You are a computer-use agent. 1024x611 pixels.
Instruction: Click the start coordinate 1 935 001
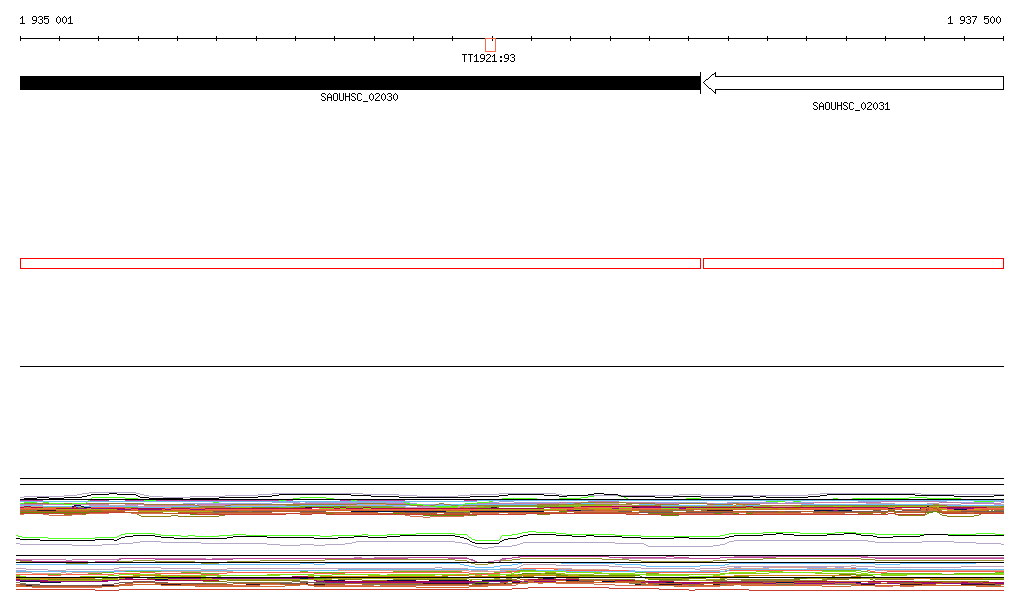(x=46, y=20)
